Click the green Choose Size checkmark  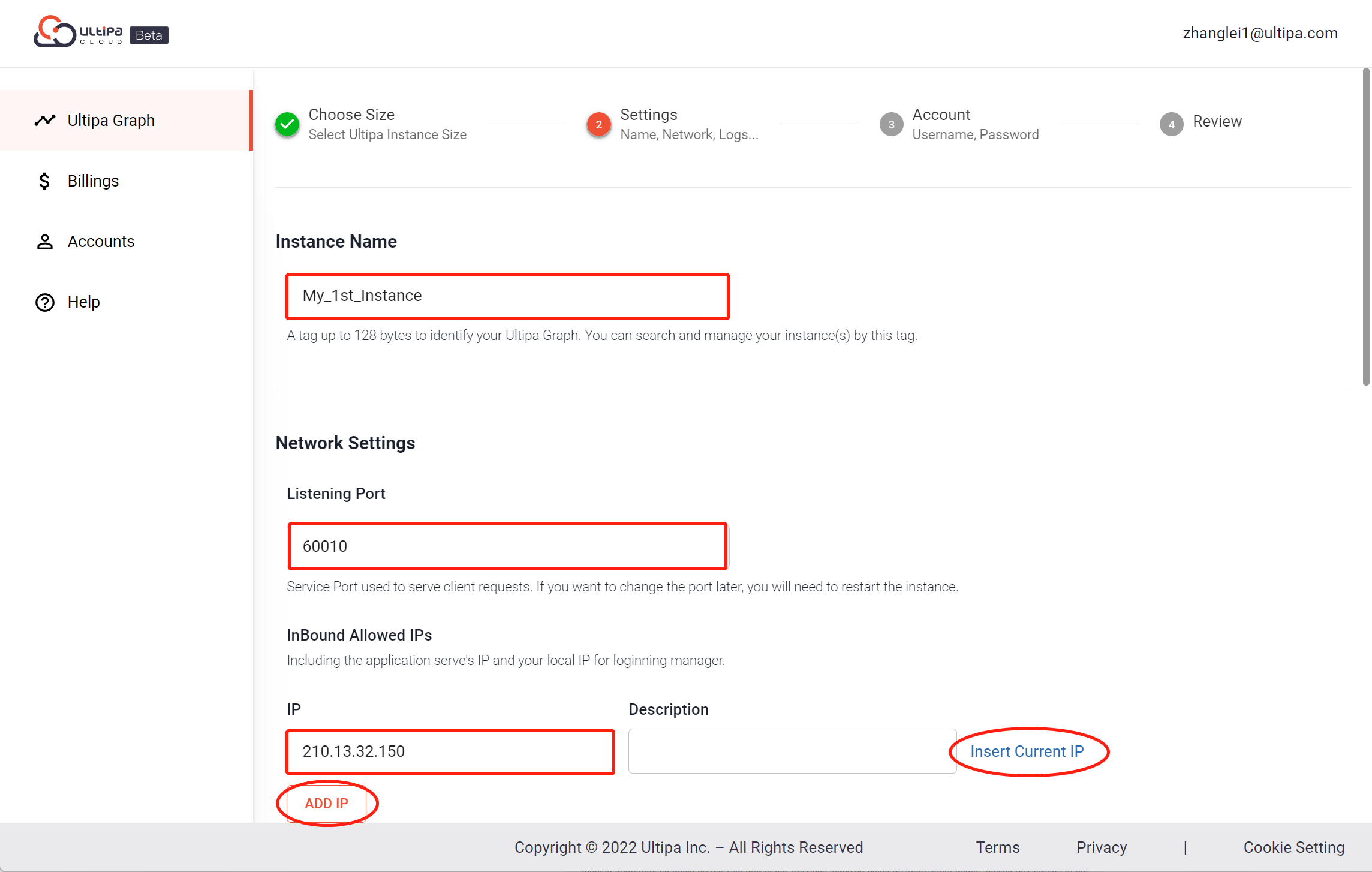coord(288,124)
